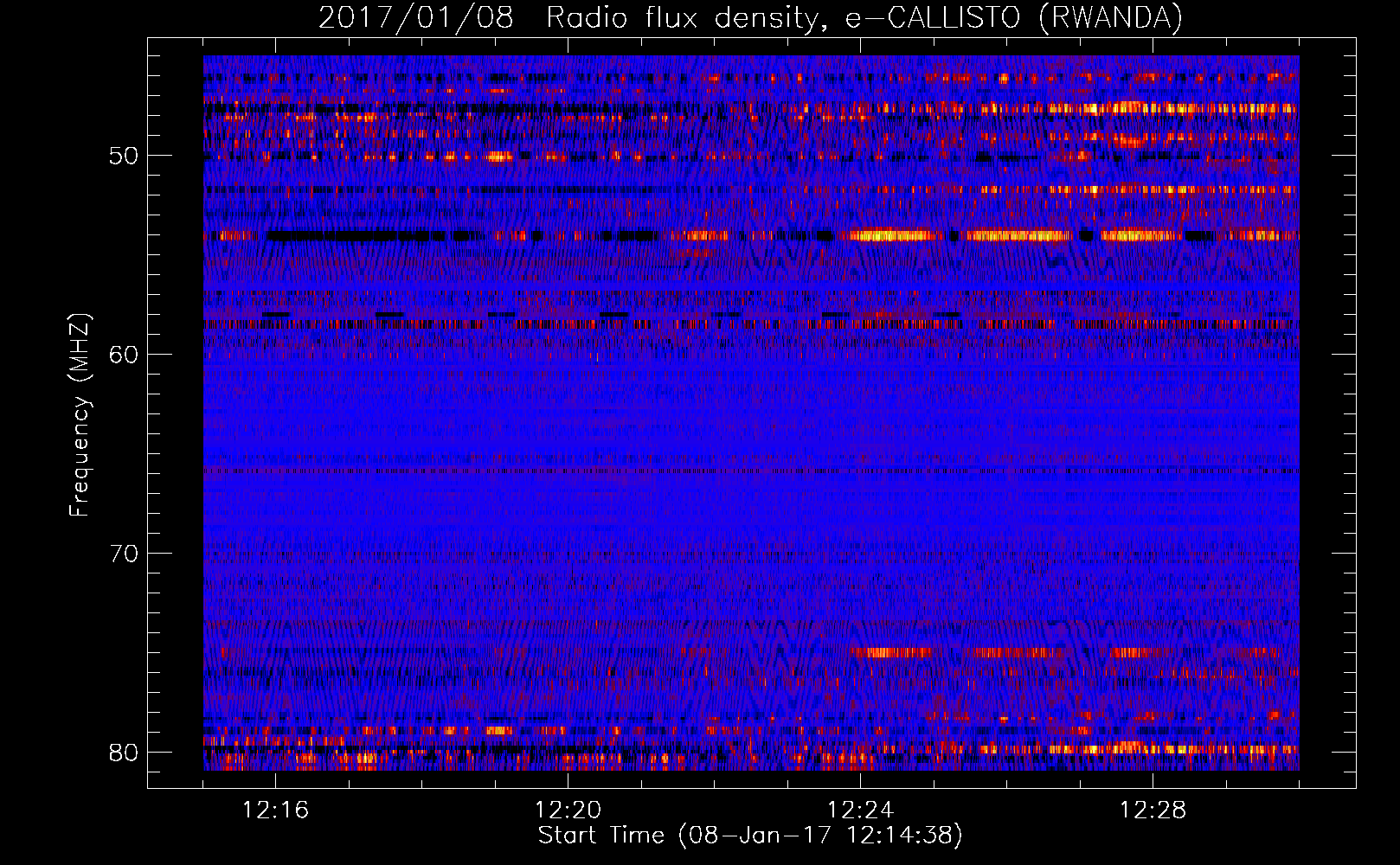Screen dimensions: 1400x865
Task: Click the 12:24 time tick label
Action: 860,811
